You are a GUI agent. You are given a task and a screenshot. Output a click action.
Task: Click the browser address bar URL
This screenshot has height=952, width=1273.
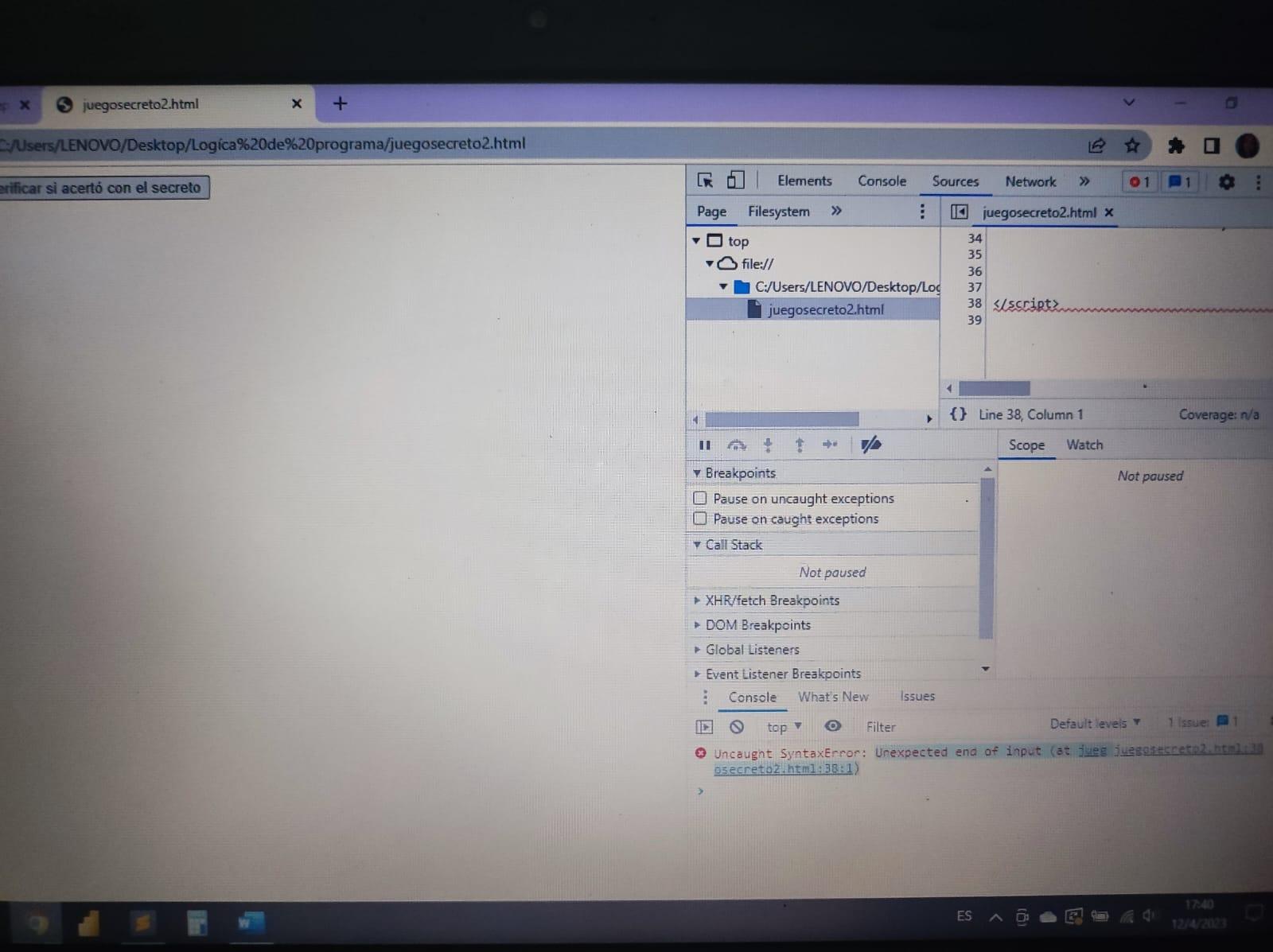pyautogui.click(x=263, y=144)
